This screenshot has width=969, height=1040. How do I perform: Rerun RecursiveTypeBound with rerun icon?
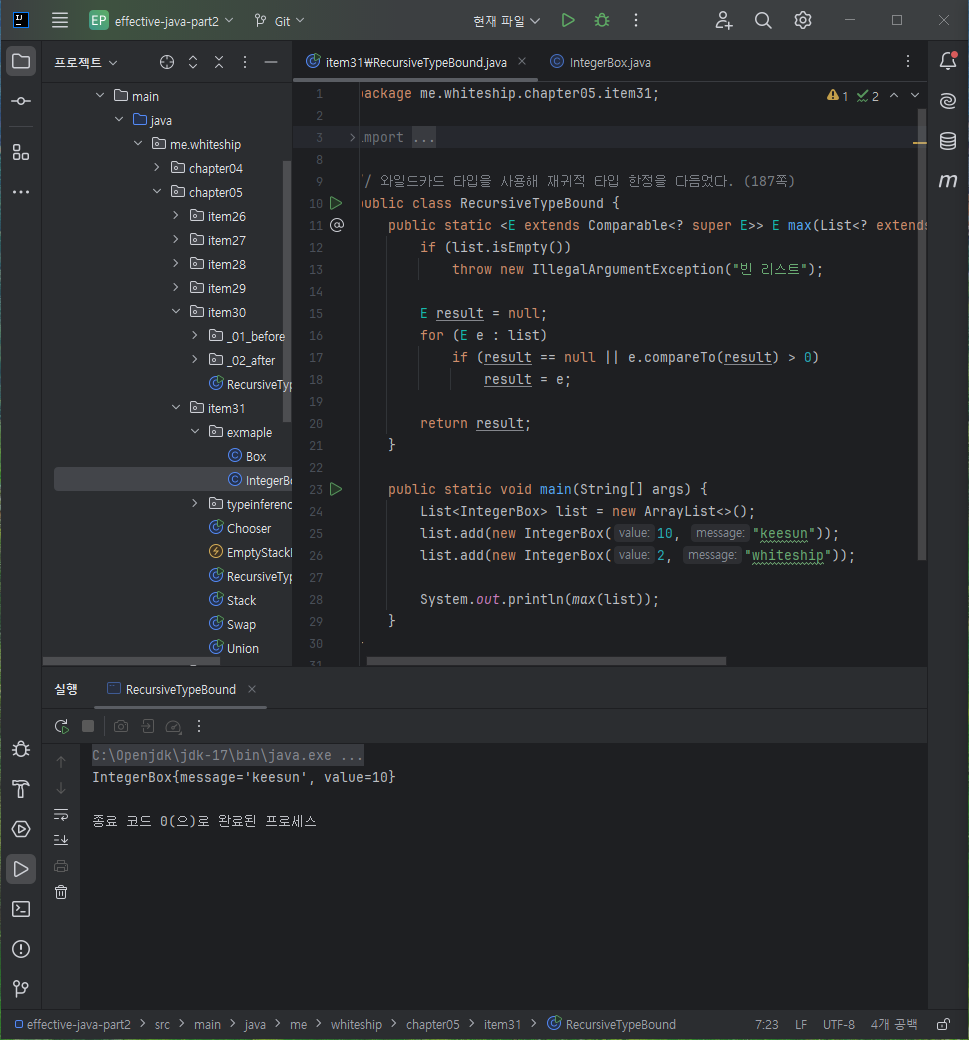(62, 726)
